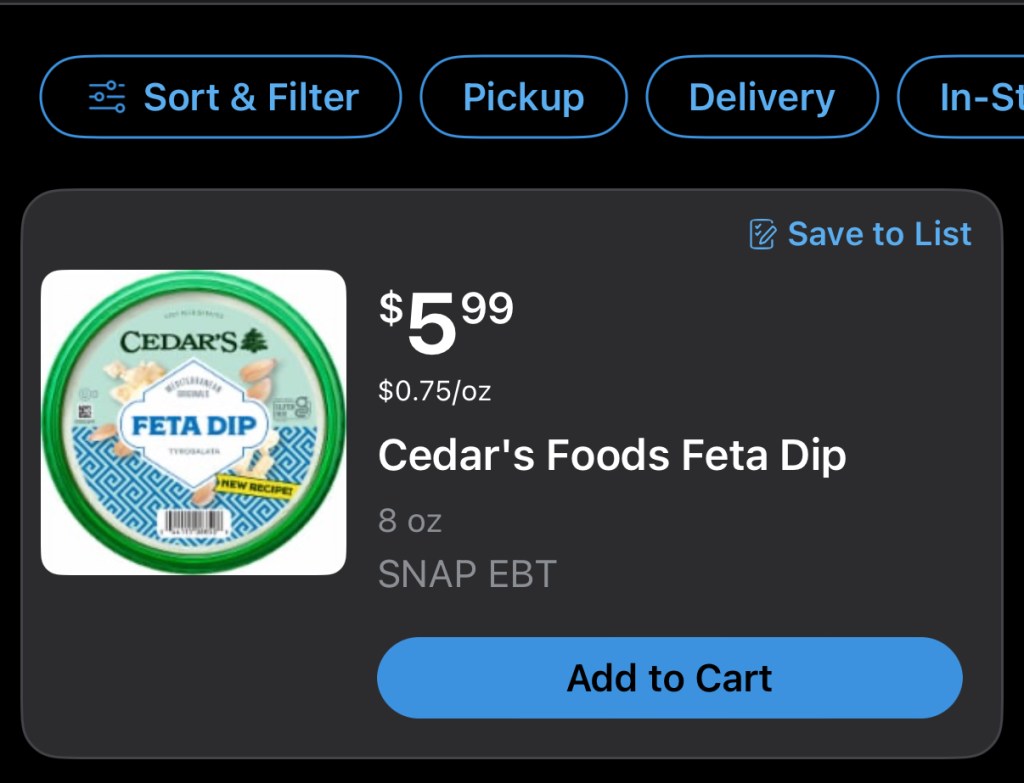1024x783 pixels.
Task: Click the Feta Dip product photo
Action: (x=194, y=422)
